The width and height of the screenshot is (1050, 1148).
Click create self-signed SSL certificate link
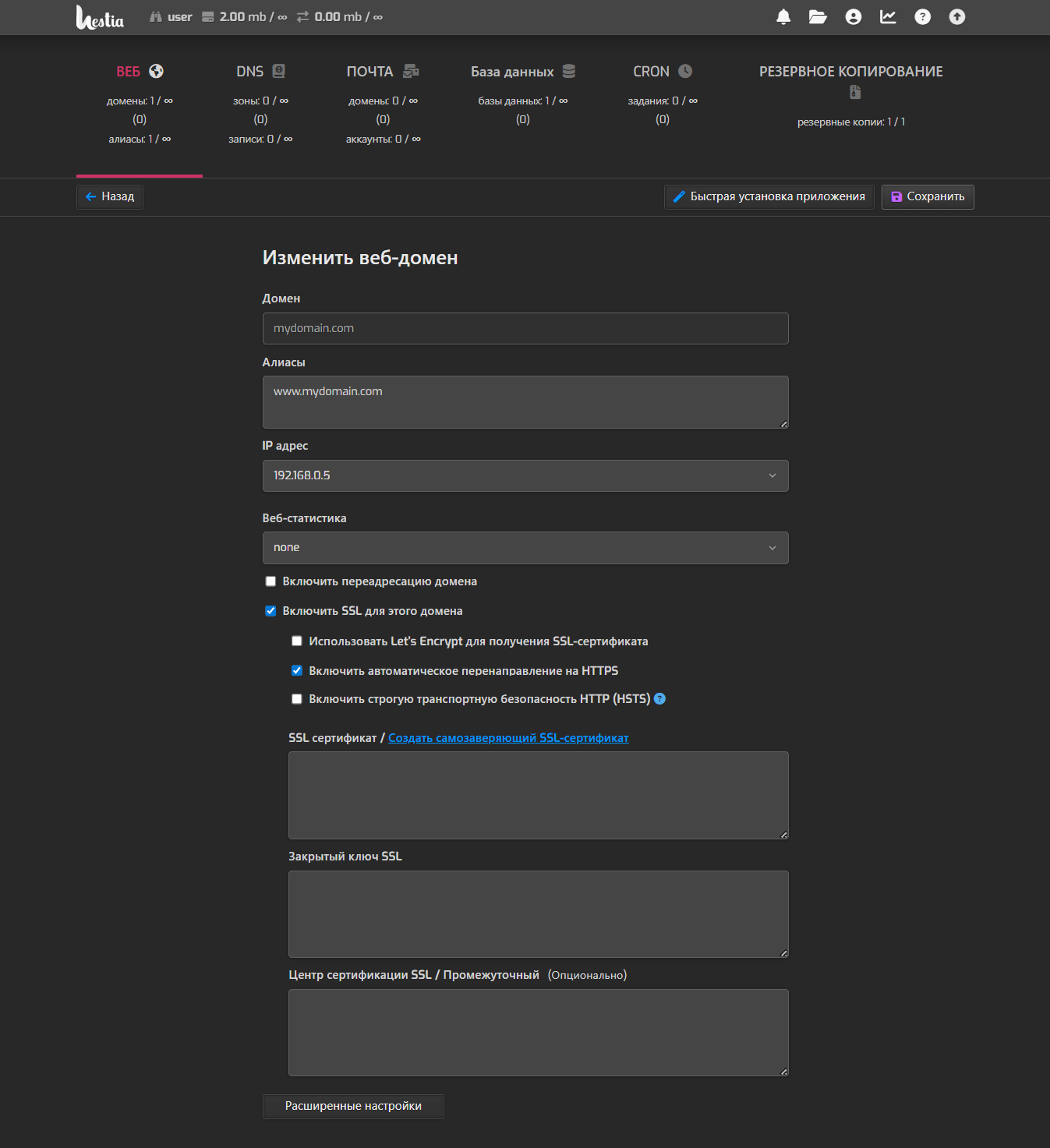(508, 738)
